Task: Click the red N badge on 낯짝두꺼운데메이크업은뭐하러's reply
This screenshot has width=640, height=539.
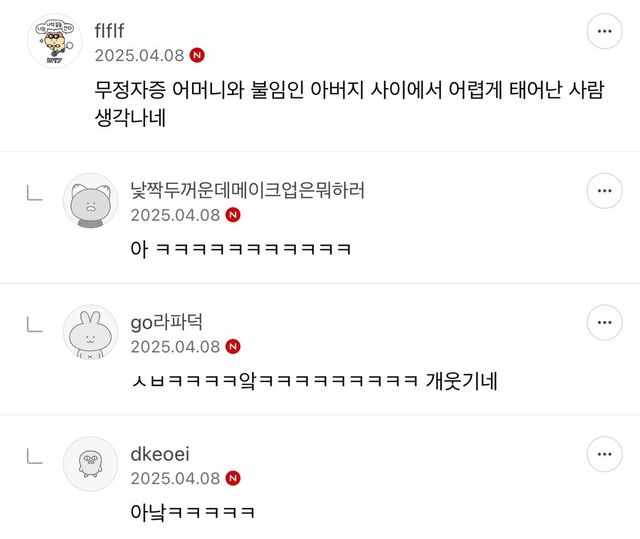Action: click(x=233, y=214)
